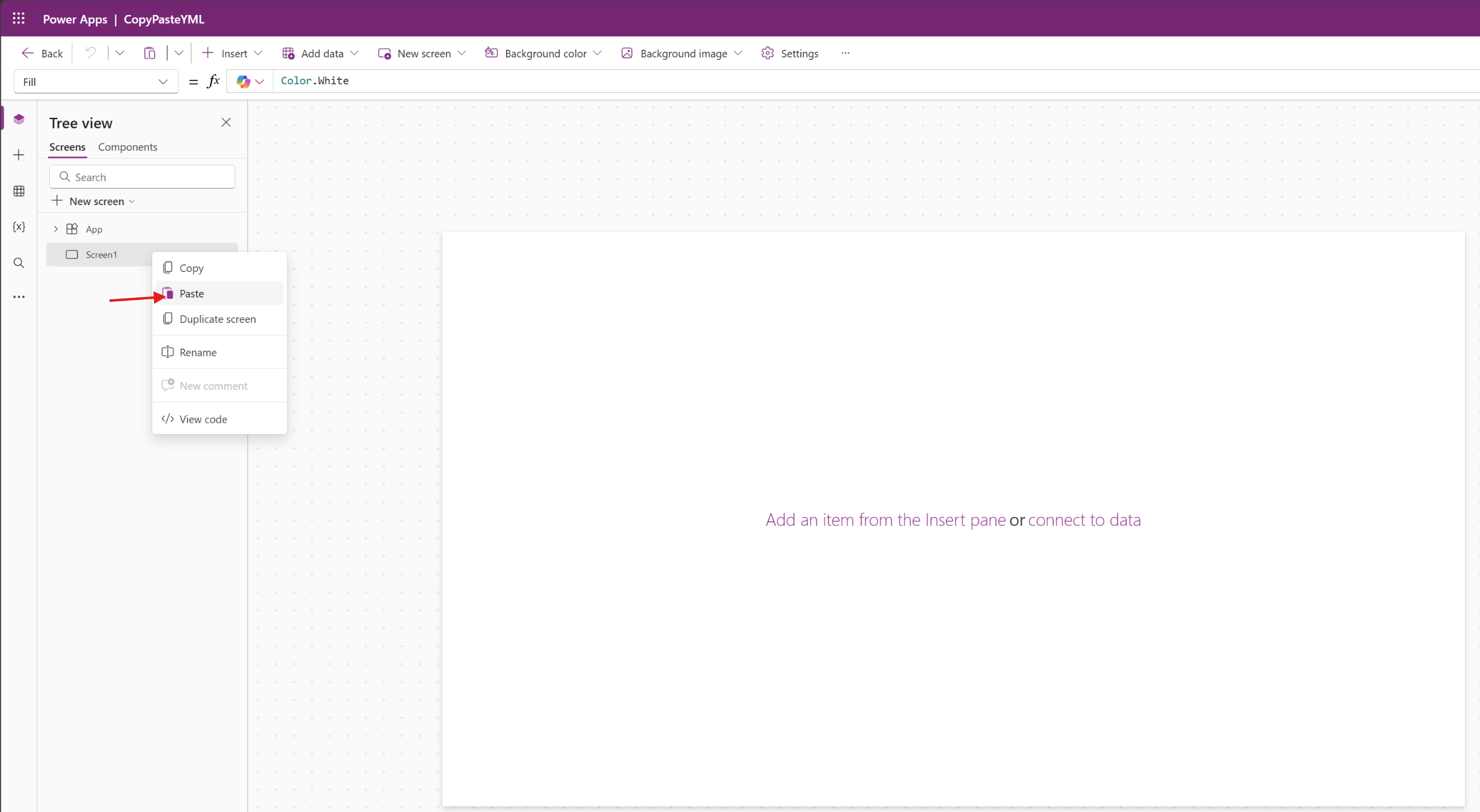Select the App item in tree
The height and width of the screenshot is (812, 1480).
click(x=94, y=230)
